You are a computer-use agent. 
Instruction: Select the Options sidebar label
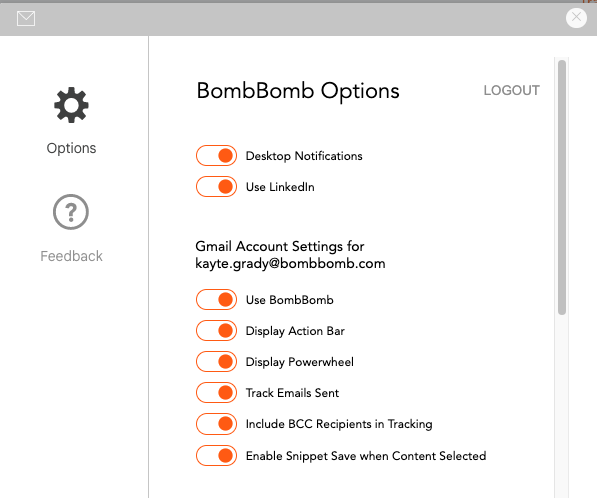(x=71, y=148)
